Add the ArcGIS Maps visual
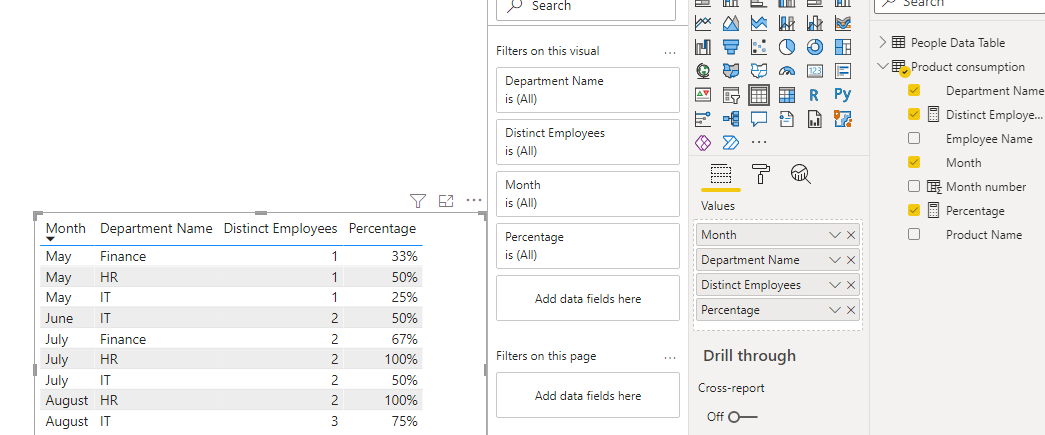Viewport: 1045px width, 435px height. (843, 119)
